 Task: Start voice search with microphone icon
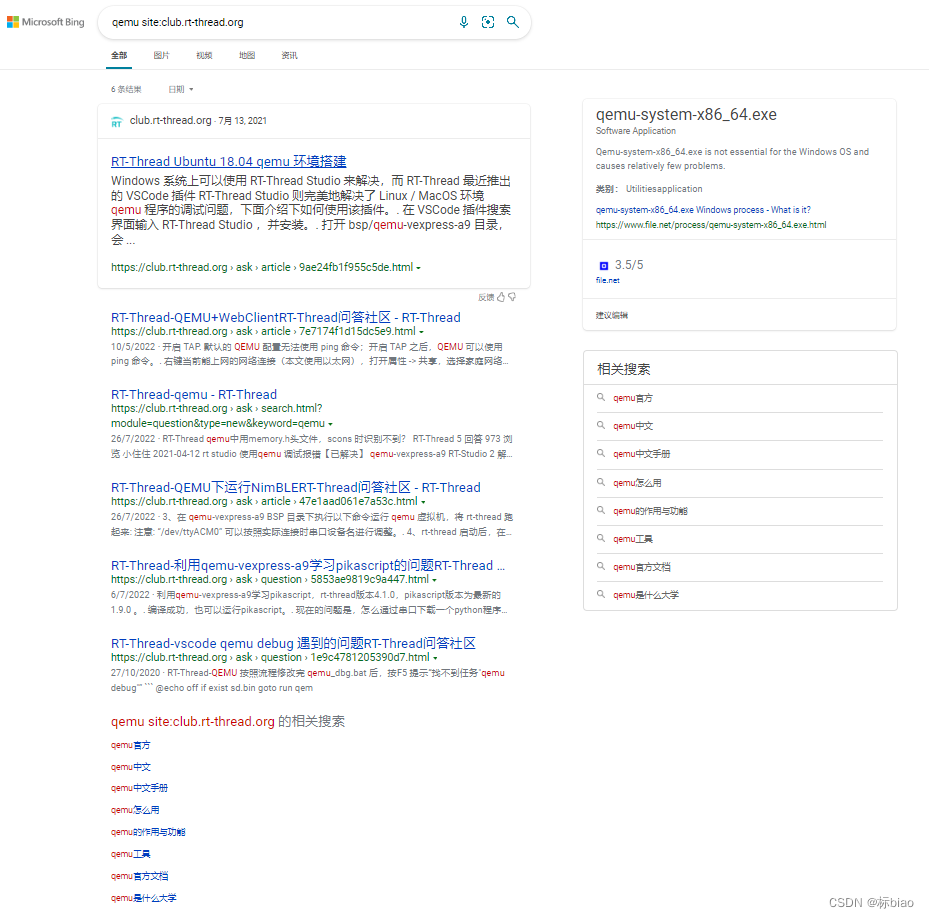pos(464,22)
